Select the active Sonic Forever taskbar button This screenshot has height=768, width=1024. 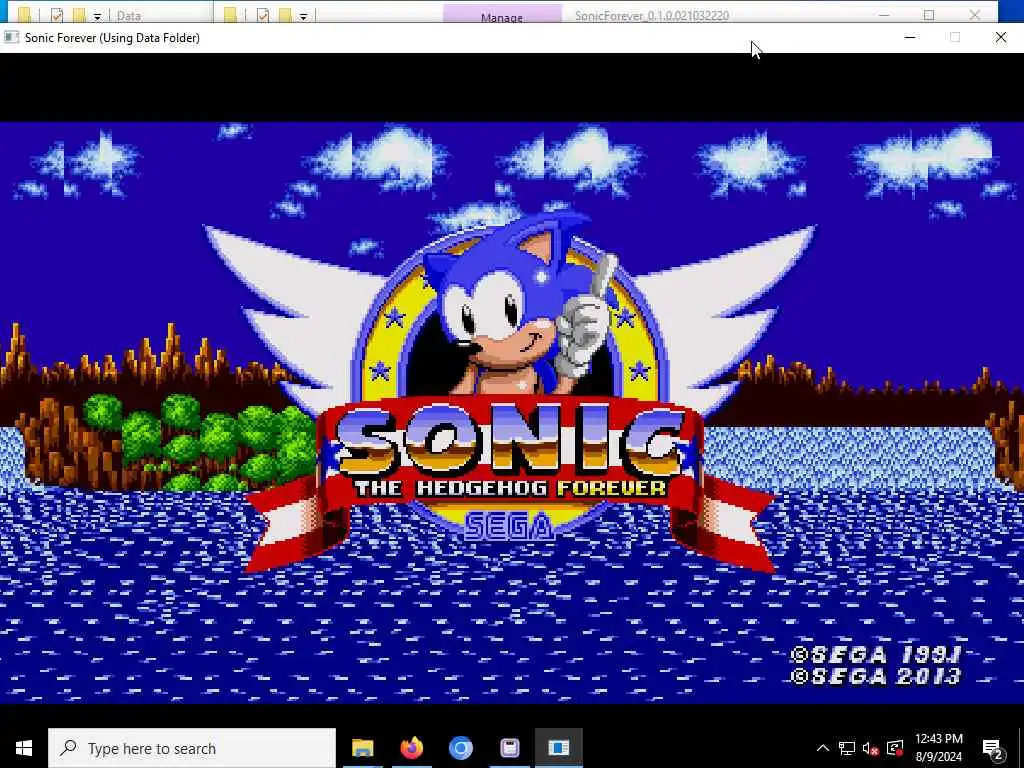pos(558,748)
